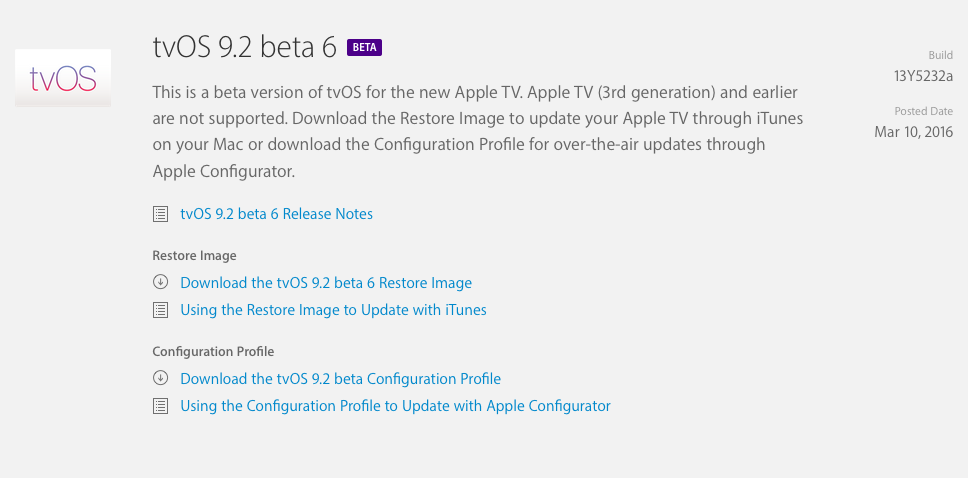This screenshot has height=478, width=968.
Task: Open Using the Restore Image to Update with iTunes
Action: 333,310
